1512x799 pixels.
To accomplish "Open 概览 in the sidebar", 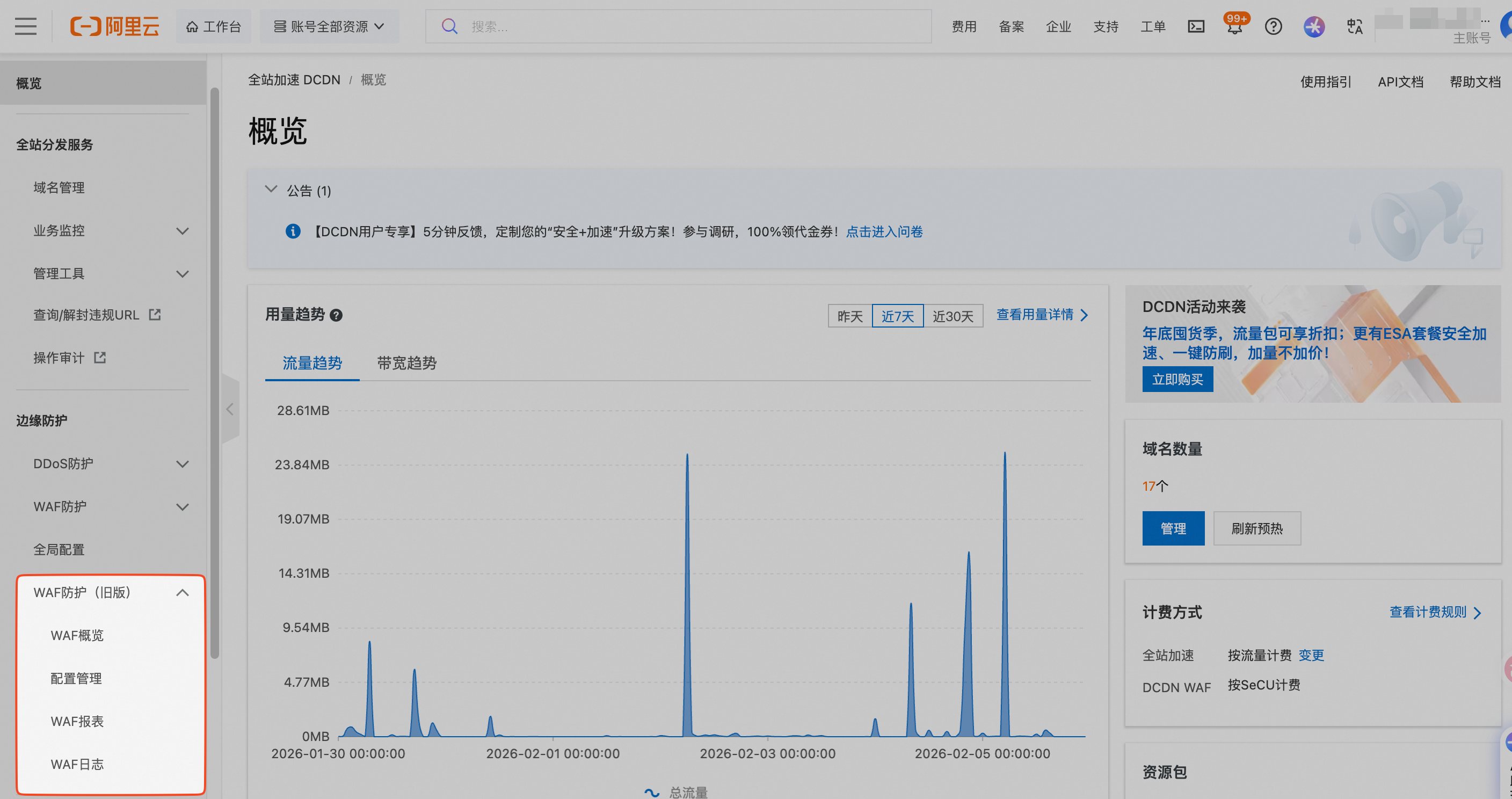I will coord(103,83).
